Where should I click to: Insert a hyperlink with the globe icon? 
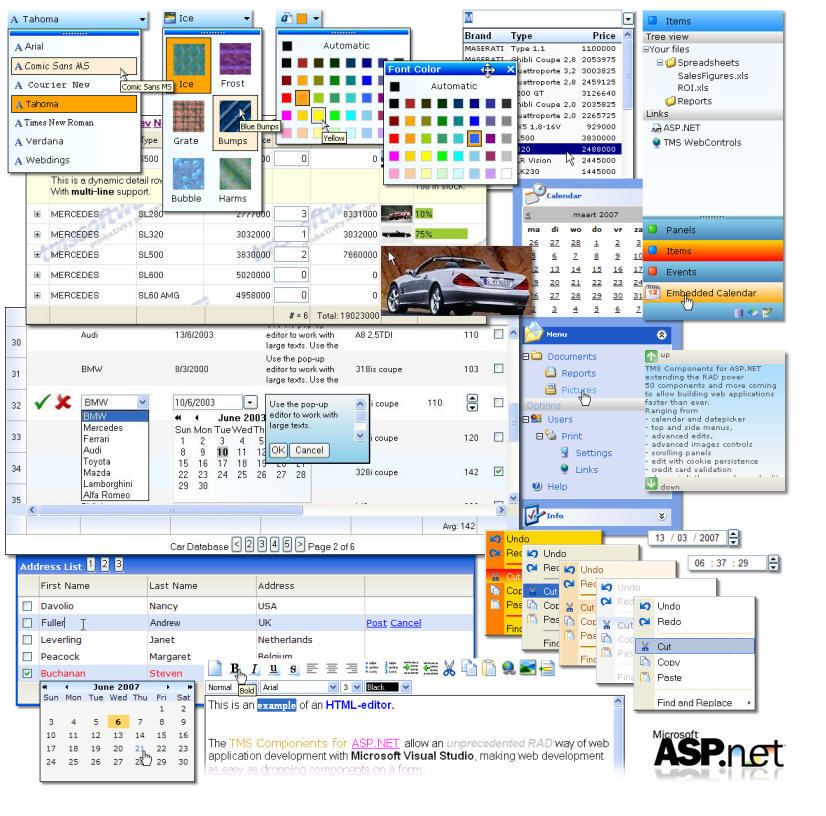click(509, 668)
